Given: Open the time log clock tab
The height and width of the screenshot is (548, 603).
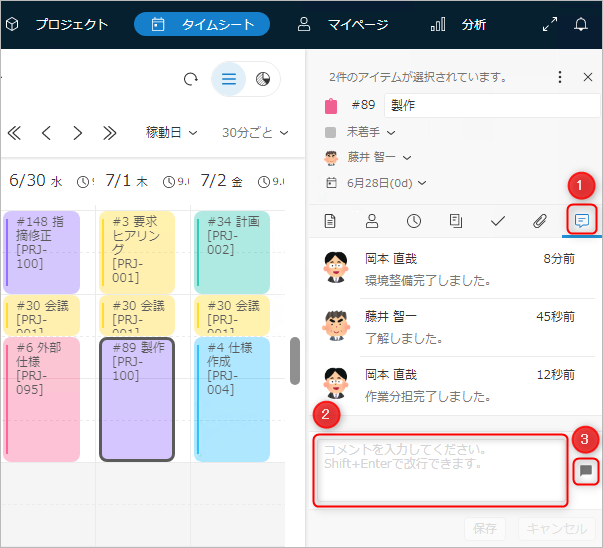Looking at the screenshot, I should pos(413,221).
